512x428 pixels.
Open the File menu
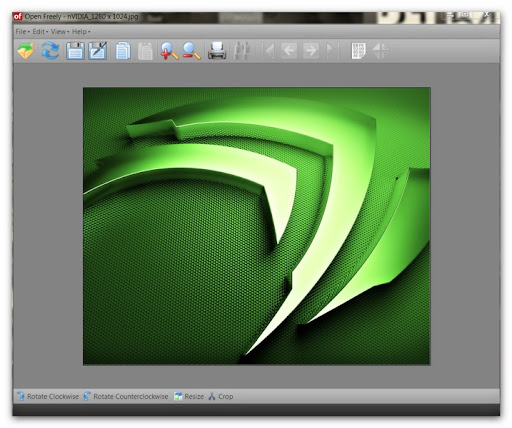tap(23, 32)
